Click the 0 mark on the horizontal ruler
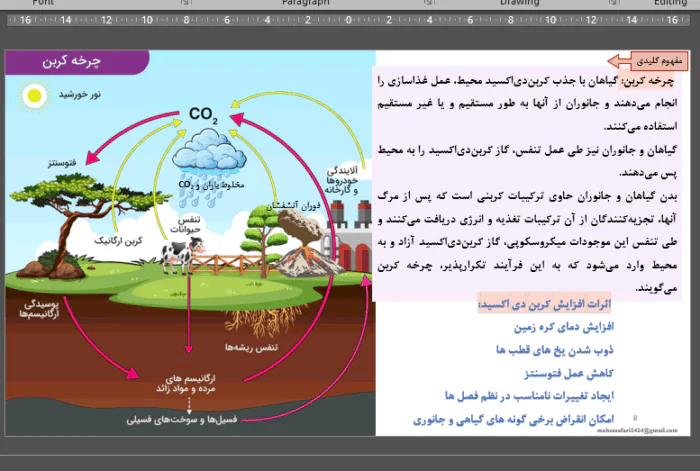 348,20
